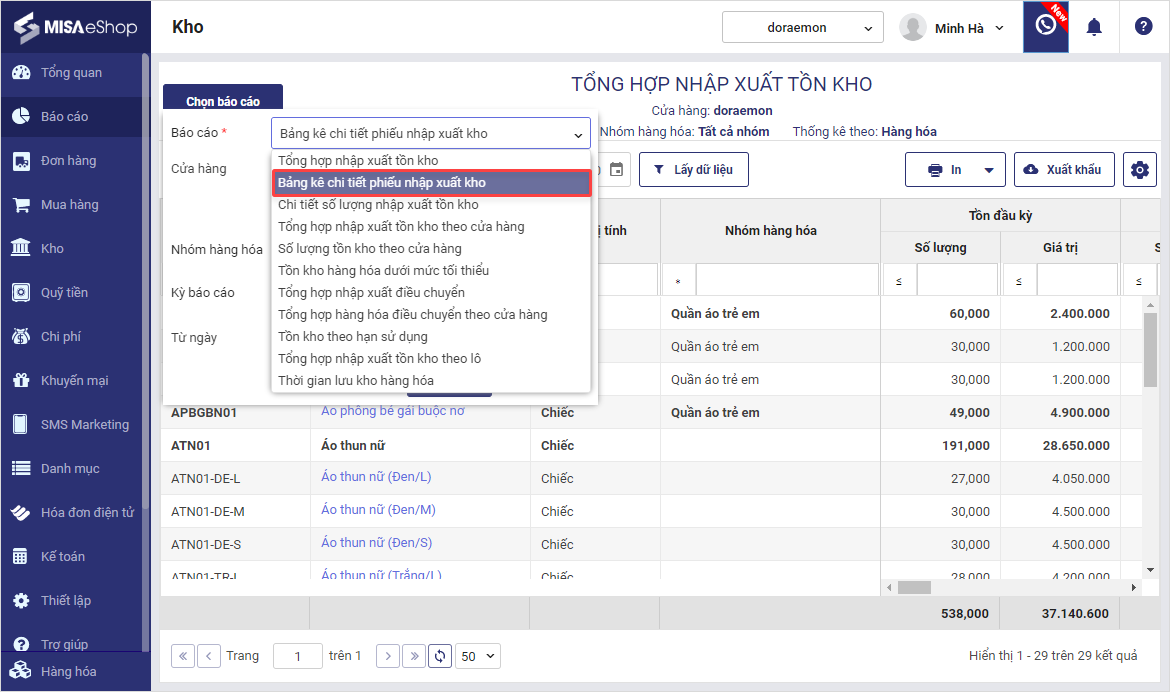Select 'Tồn kho theo hạn sử dụng' option
Image resolution: width=1170 pixels, height=692 pixels.
point(352,336)
